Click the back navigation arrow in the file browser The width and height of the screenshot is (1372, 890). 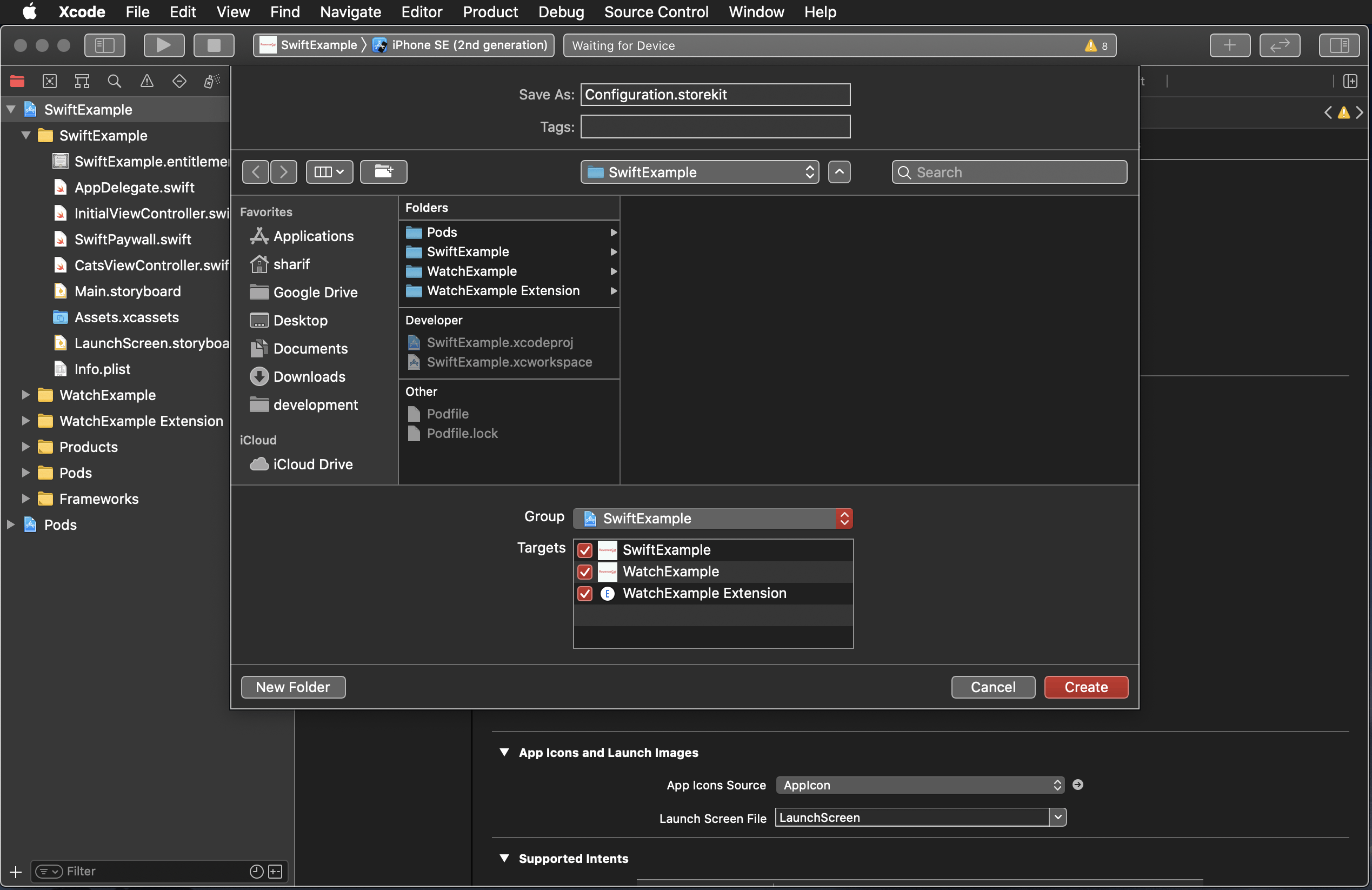(x=255, y=171)
